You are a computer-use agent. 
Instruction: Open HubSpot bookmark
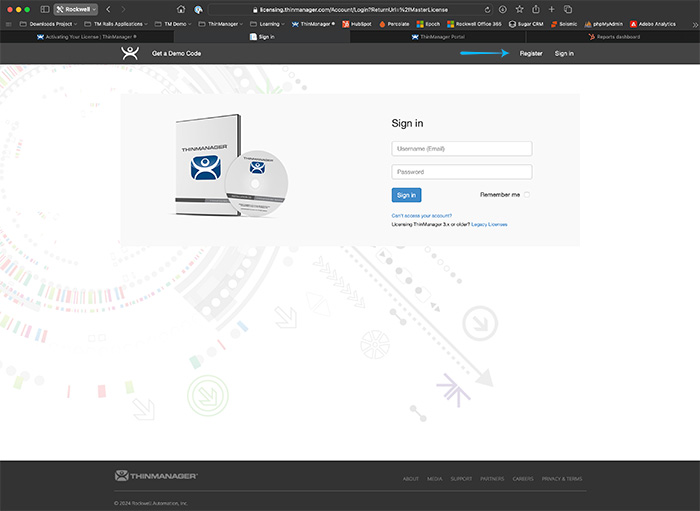[356, 24]
